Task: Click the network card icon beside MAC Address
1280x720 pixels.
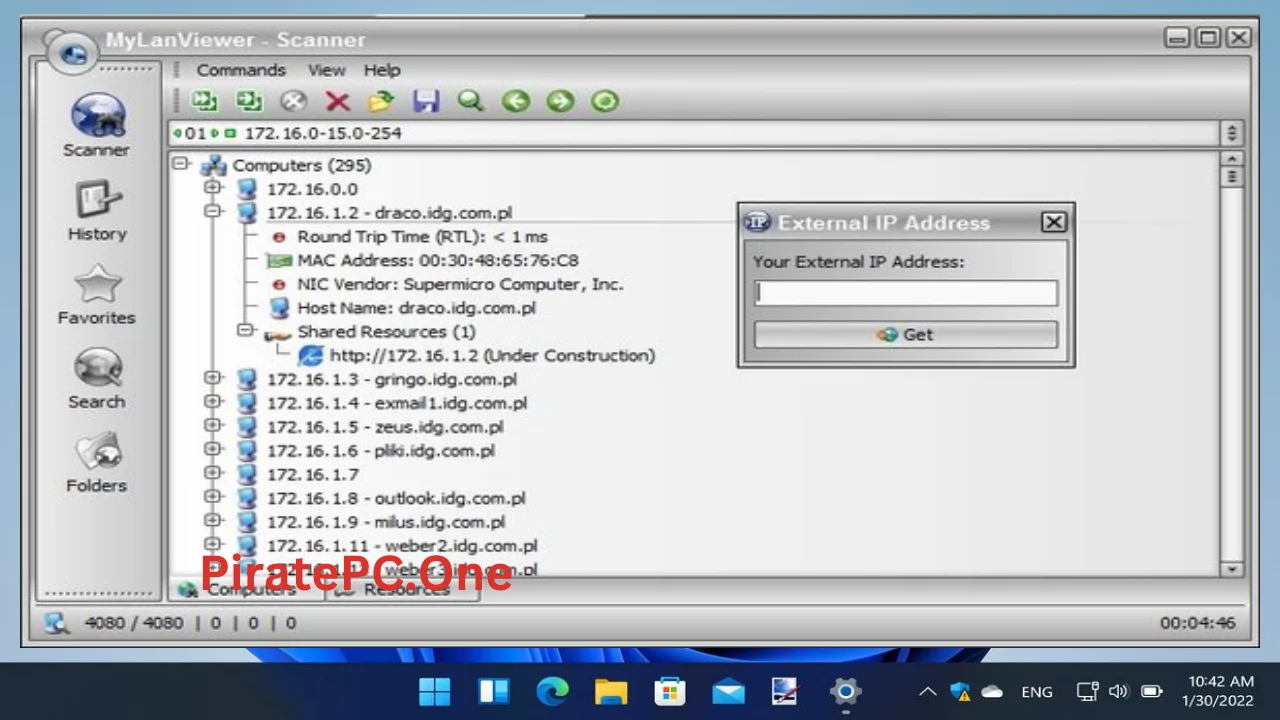Action: (x=279, y=261)
